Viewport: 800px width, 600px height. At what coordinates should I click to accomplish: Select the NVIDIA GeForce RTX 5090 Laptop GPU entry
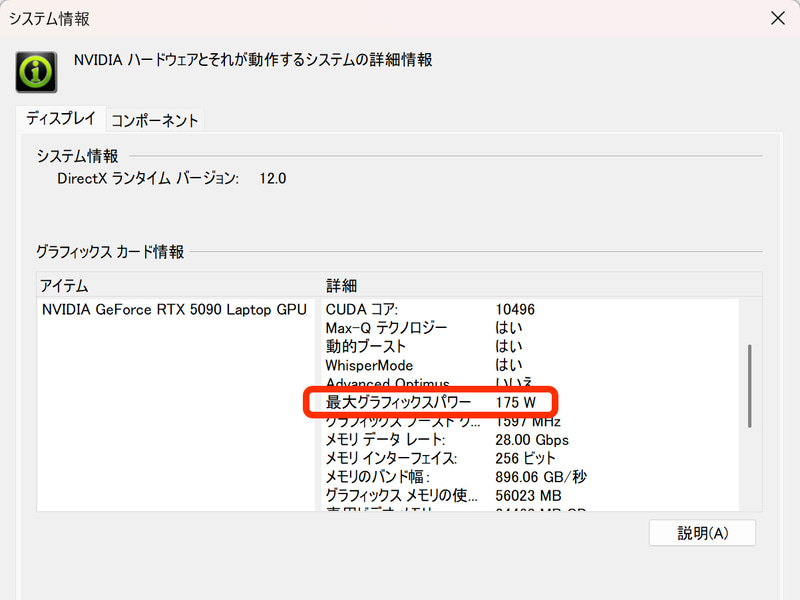pos(175,310)
